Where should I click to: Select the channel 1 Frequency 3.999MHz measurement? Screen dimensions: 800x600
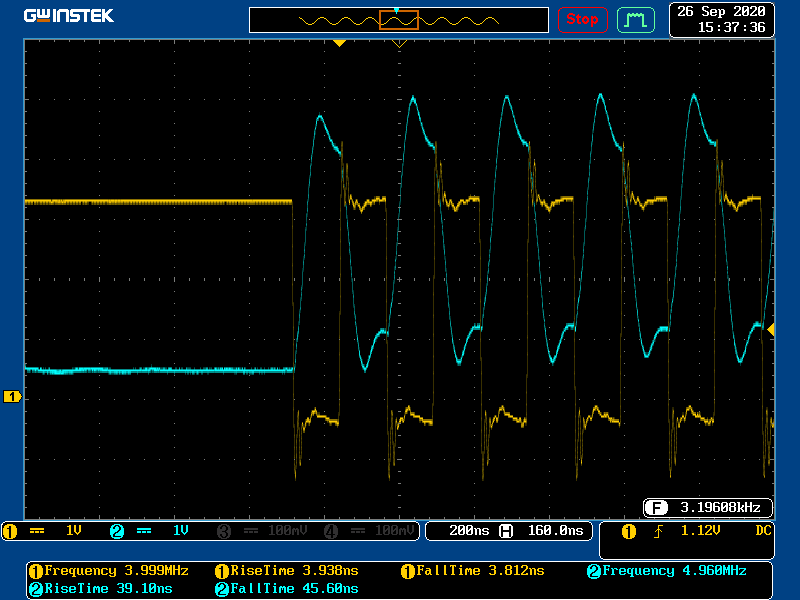click(x=108, y=571)
